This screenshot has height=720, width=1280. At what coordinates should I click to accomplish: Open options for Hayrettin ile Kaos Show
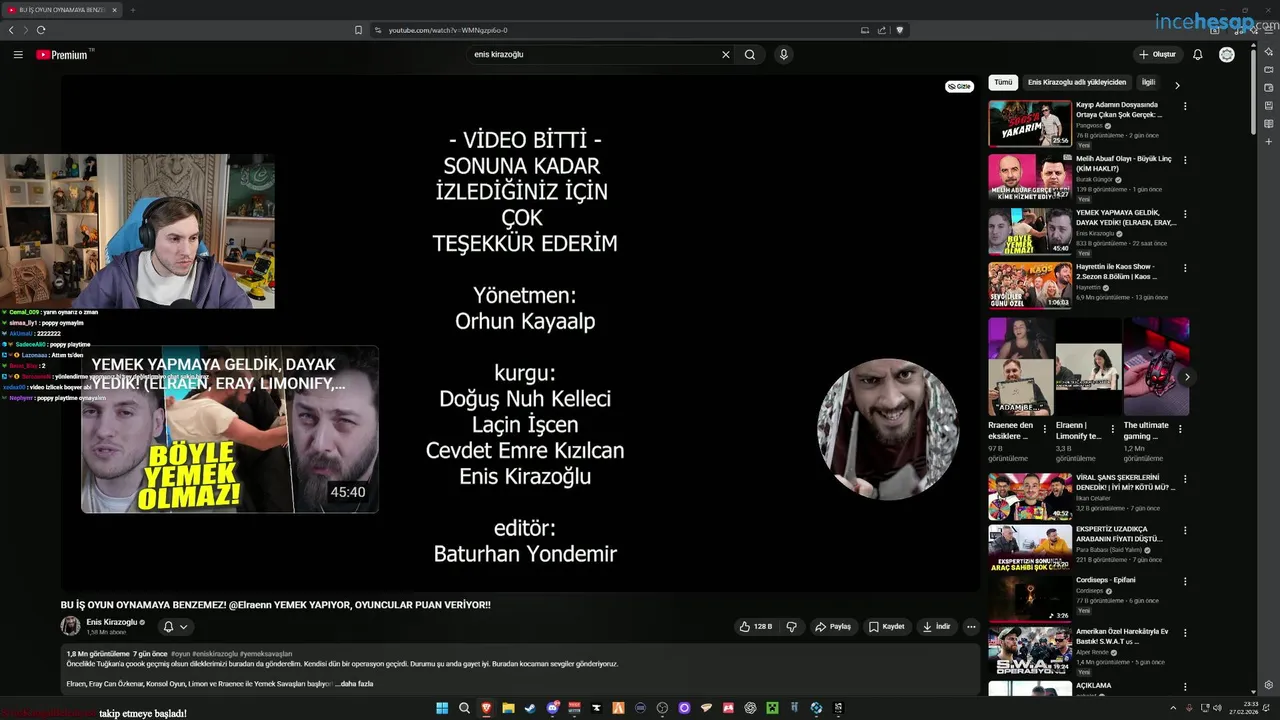(x=1185, y=268)
